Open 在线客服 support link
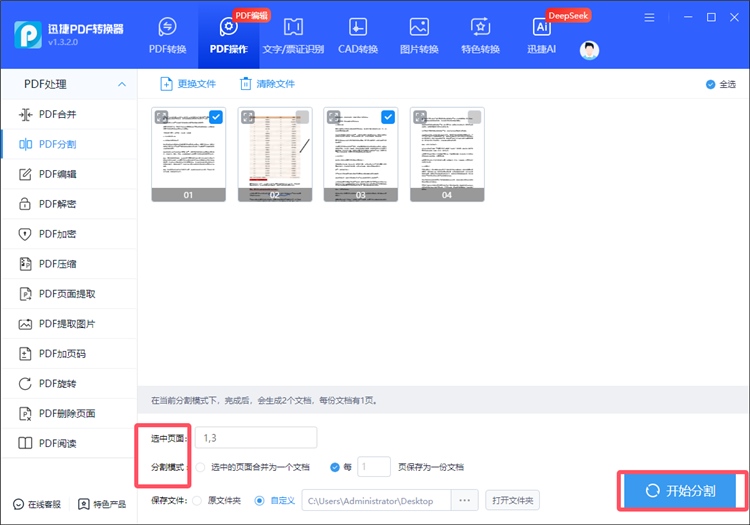 (37, 504)
